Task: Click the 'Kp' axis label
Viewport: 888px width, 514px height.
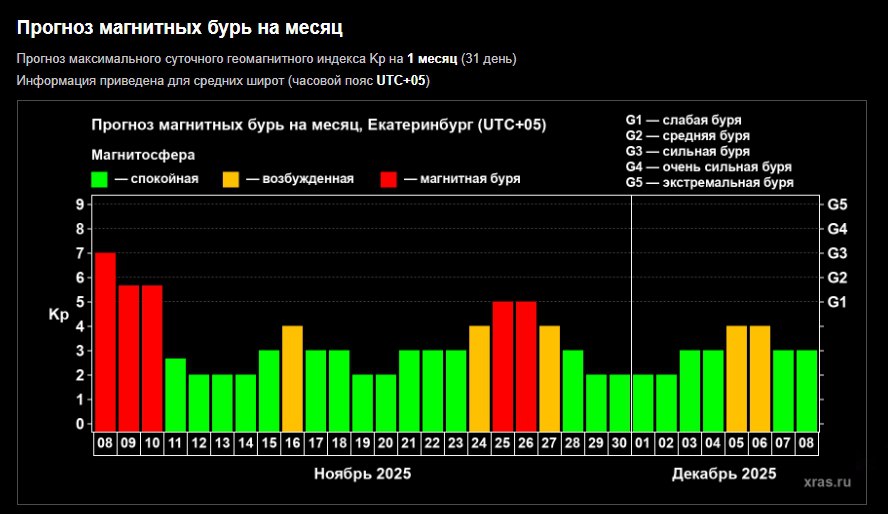Action: pyautogui.click(x=58, y=315)
